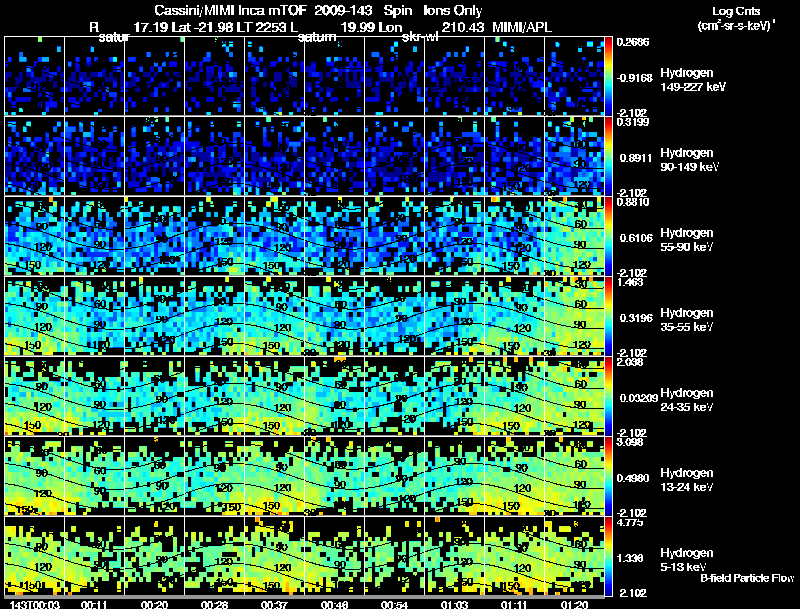Select the Hydrogen 90-149 keV color scale

coord(610,156)
